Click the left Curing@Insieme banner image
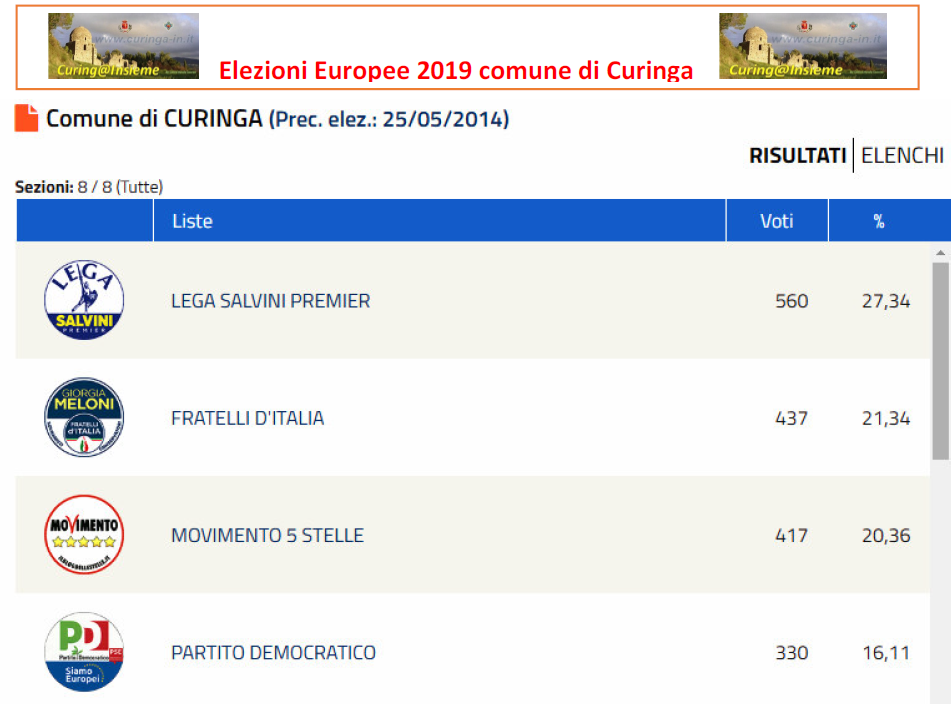The height and width of the screenshot is (704, 952). 123,46
